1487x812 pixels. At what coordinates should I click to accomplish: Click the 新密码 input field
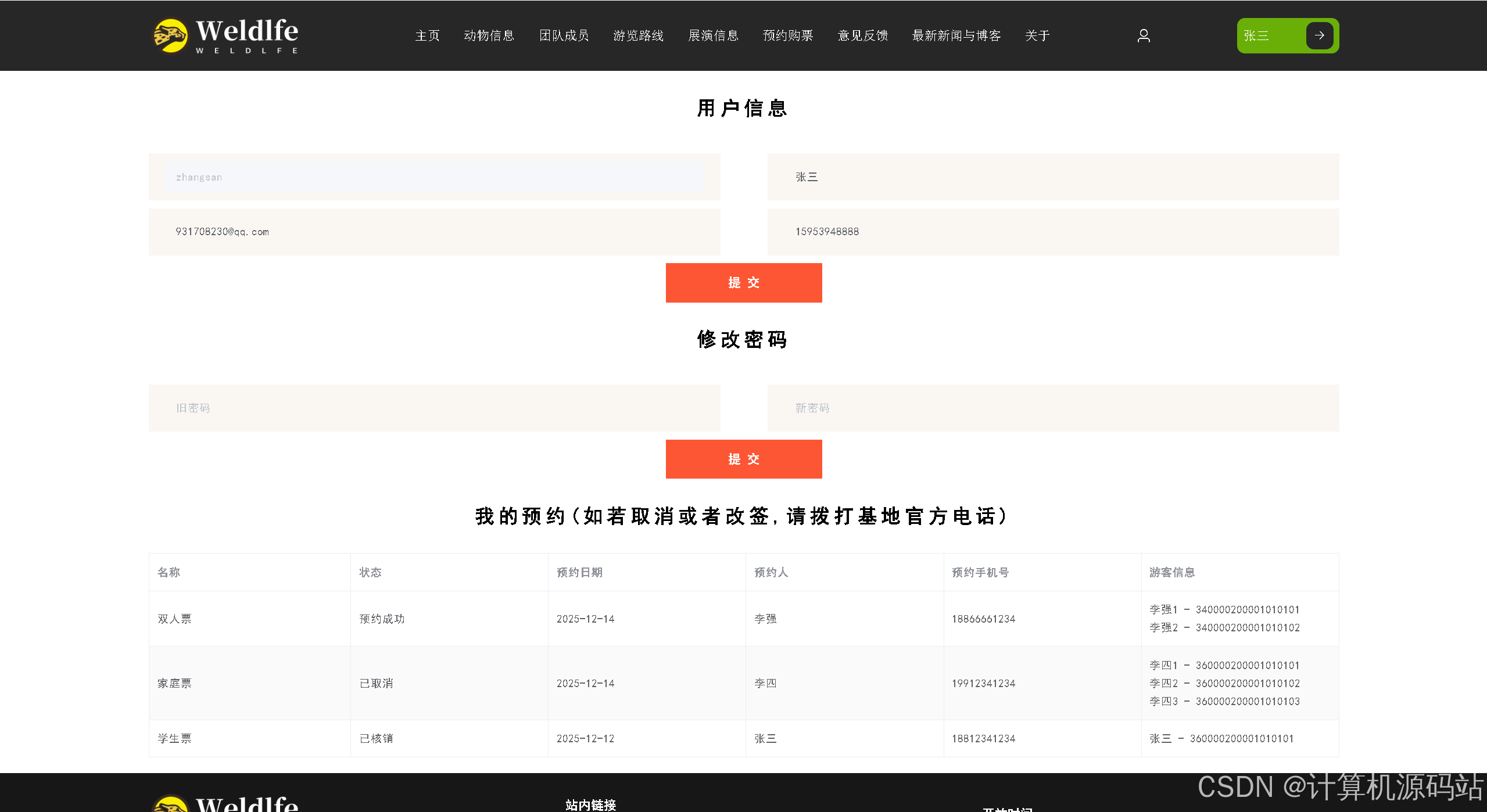[1053, 408]
